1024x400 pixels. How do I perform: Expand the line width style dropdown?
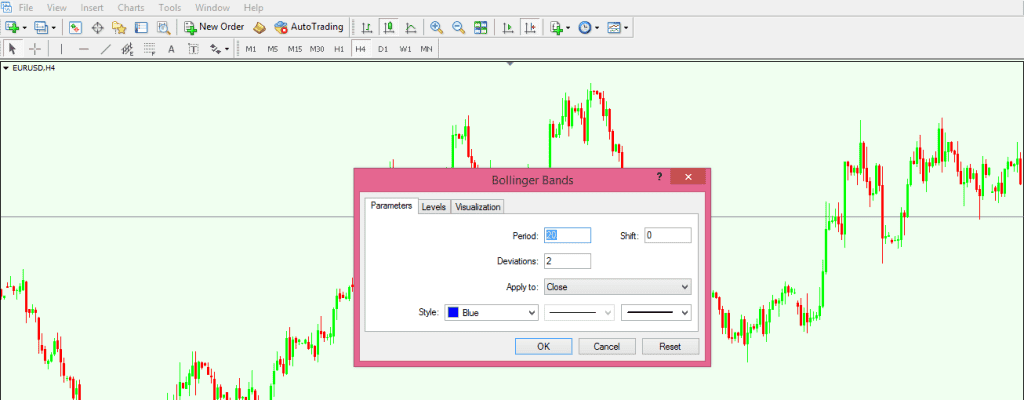point(656,313)
